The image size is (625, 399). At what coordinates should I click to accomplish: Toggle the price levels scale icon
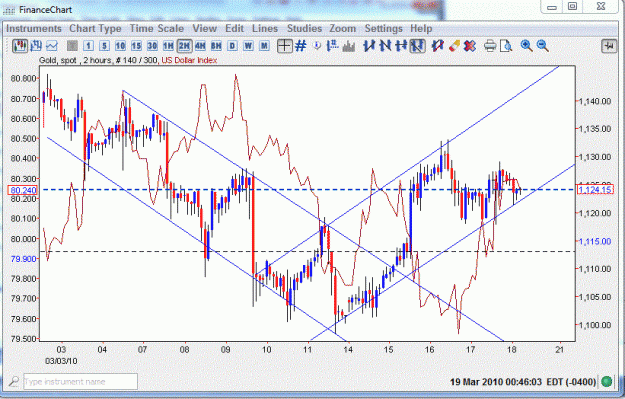332,46
